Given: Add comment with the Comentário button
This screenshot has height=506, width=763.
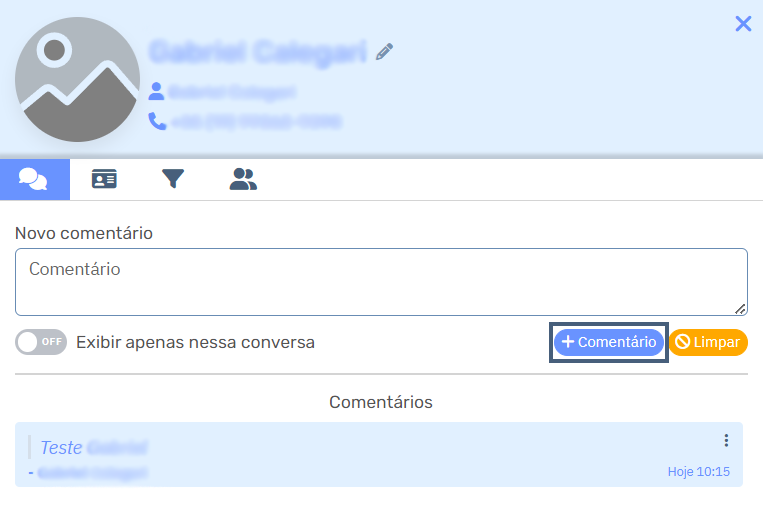Looking at the screenshot, I should 609,342.
